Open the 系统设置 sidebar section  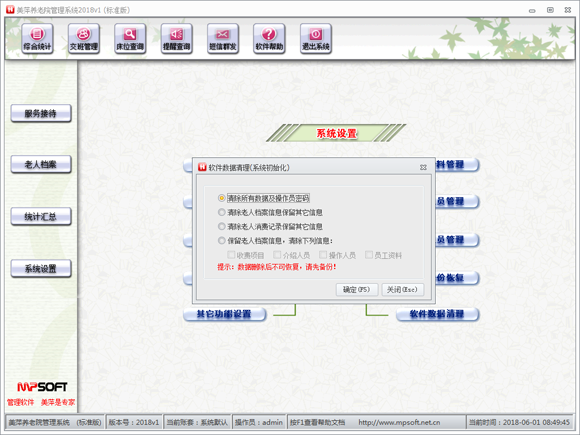[x=41, y=269]
